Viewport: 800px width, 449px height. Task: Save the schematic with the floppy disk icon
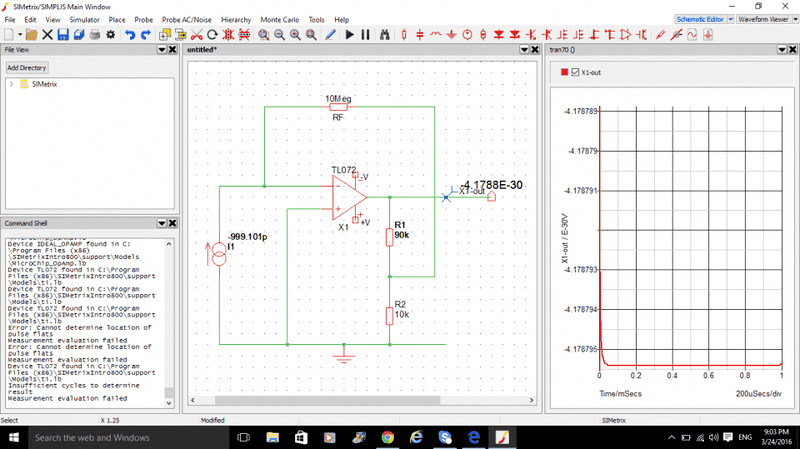tap(63, 35)
